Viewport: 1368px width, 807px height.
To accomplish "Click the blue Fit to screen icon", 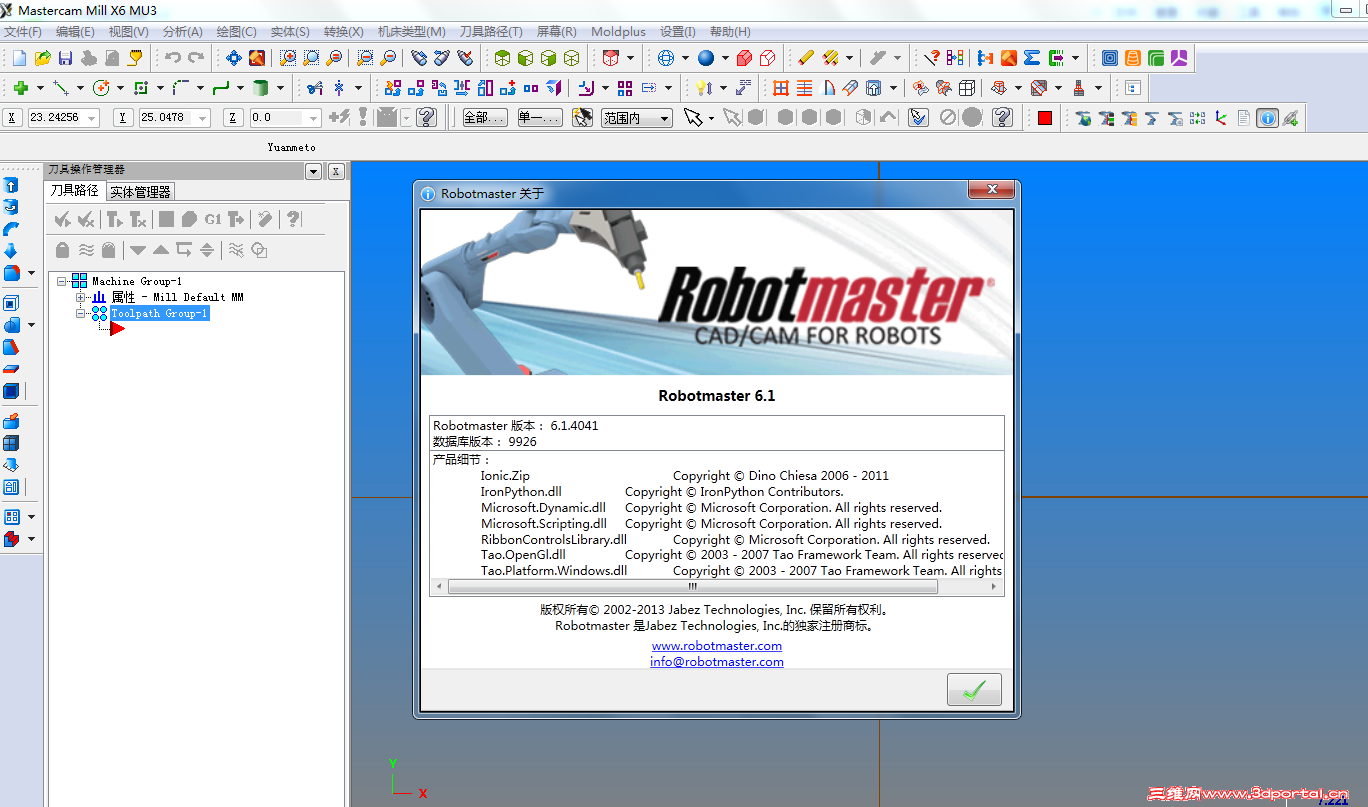I will point(234,58).
